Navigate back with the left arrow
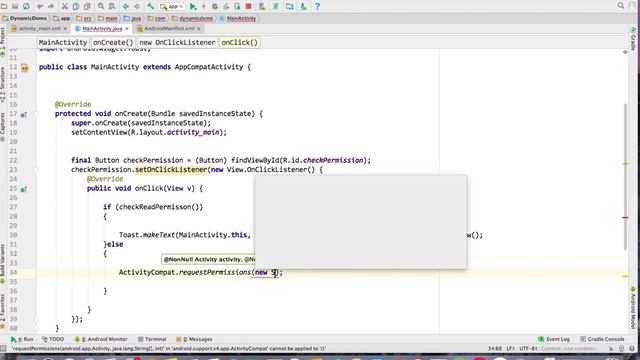640x360 pixels. pos(125,6)
